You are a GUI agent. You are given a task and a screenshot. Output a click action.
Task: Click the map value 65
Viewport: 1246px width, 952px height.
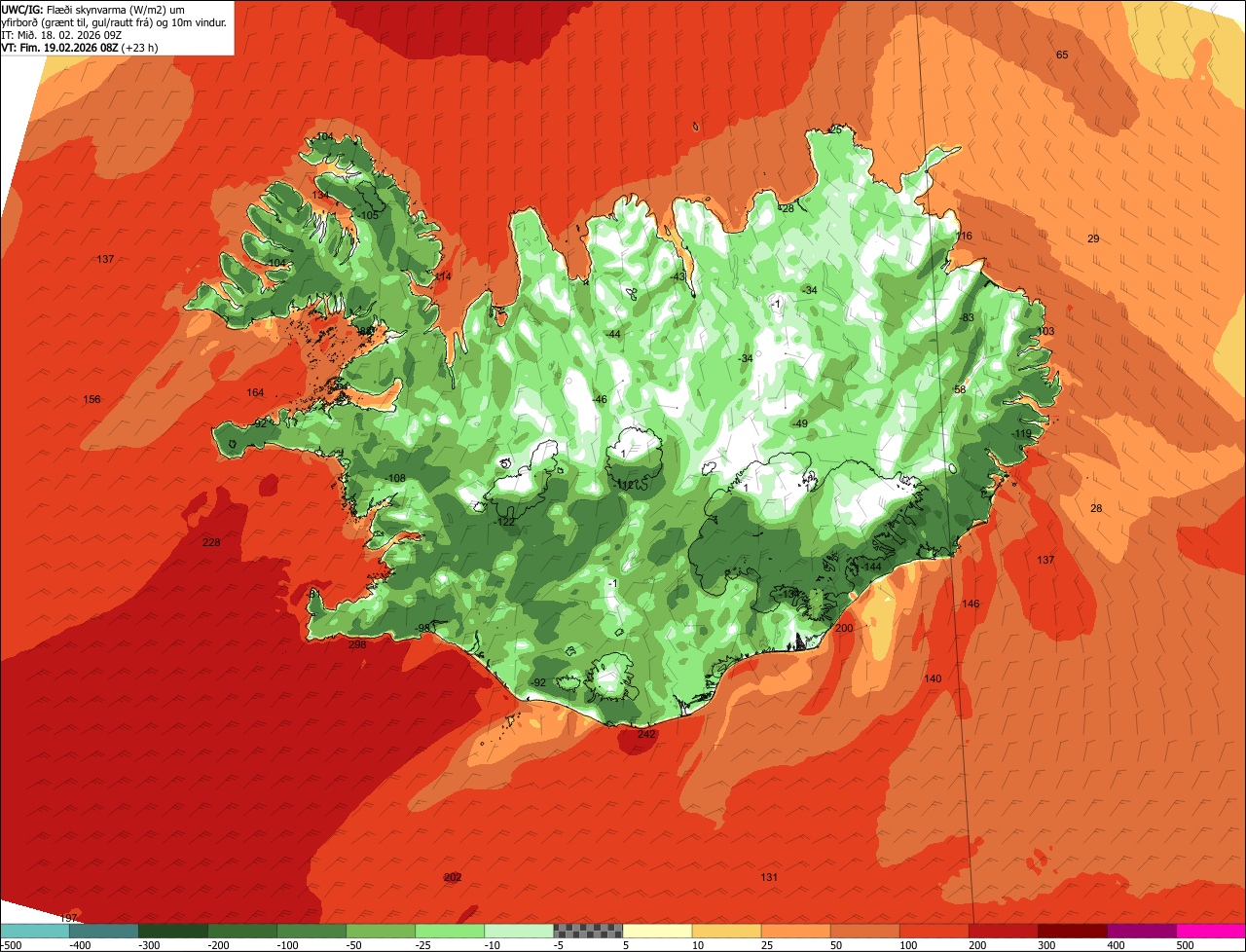[1062, 55]
